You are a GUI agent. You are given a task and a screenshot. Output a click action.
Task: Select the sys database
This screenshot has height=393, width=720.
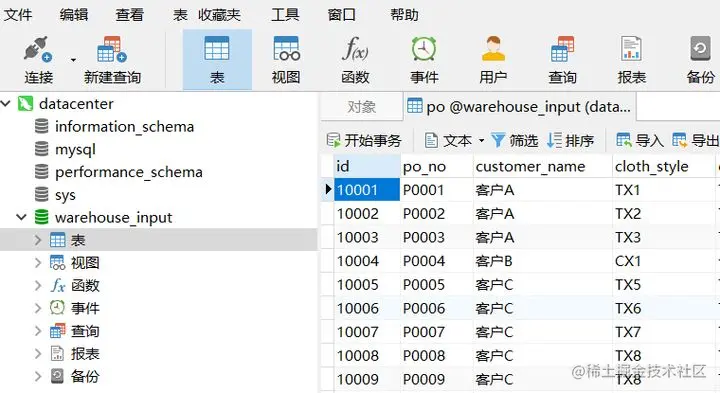coord(65,195)
